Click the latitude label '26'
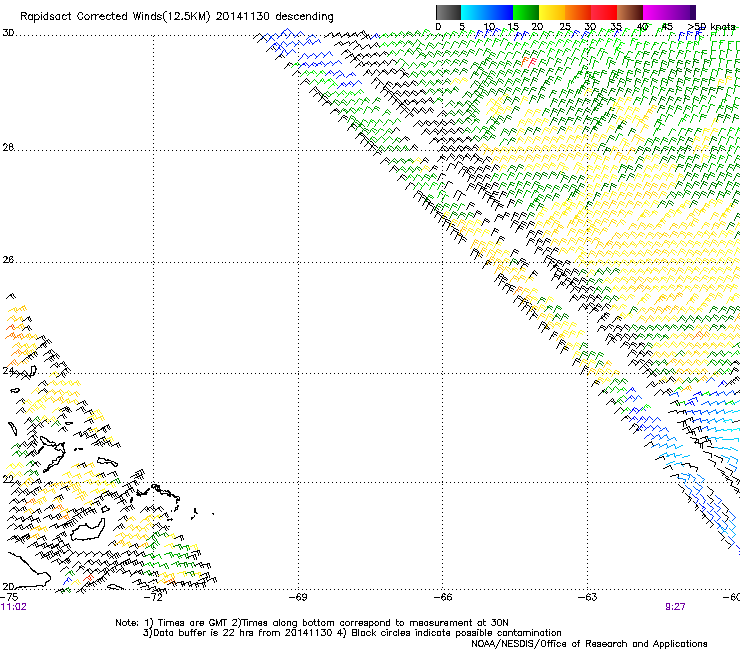The image size is (740, 650). click(x=8, y=260)
